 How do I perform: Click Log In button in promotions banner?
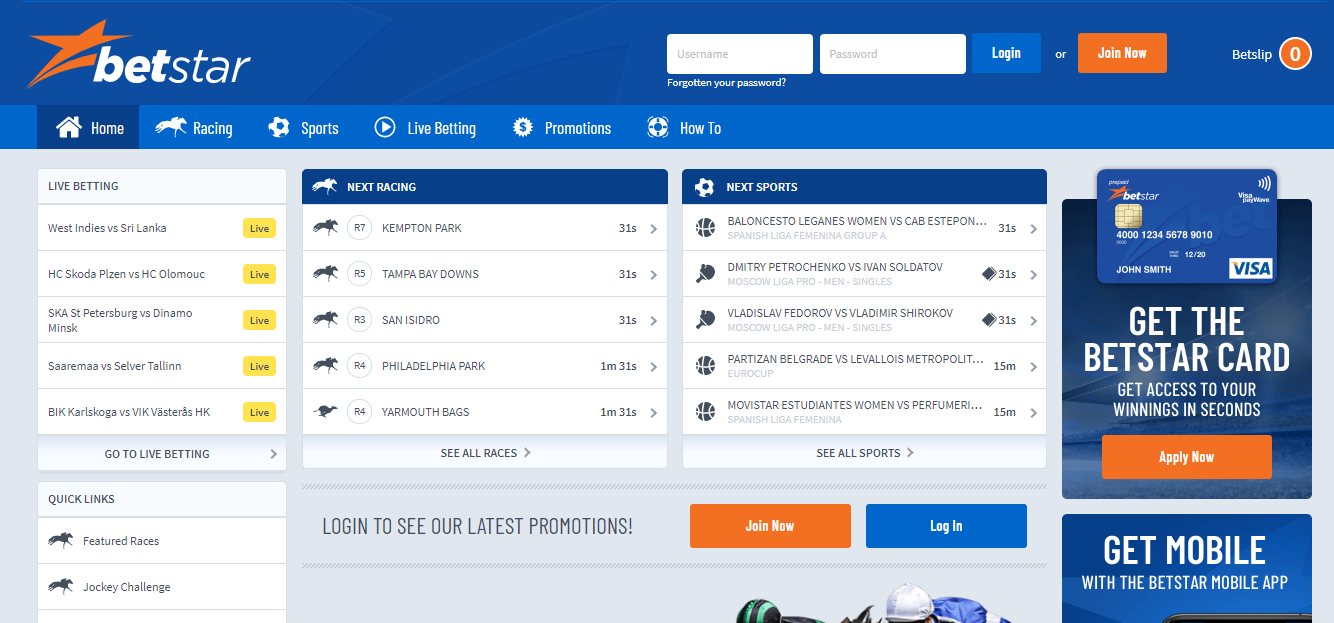pos(946,526)
